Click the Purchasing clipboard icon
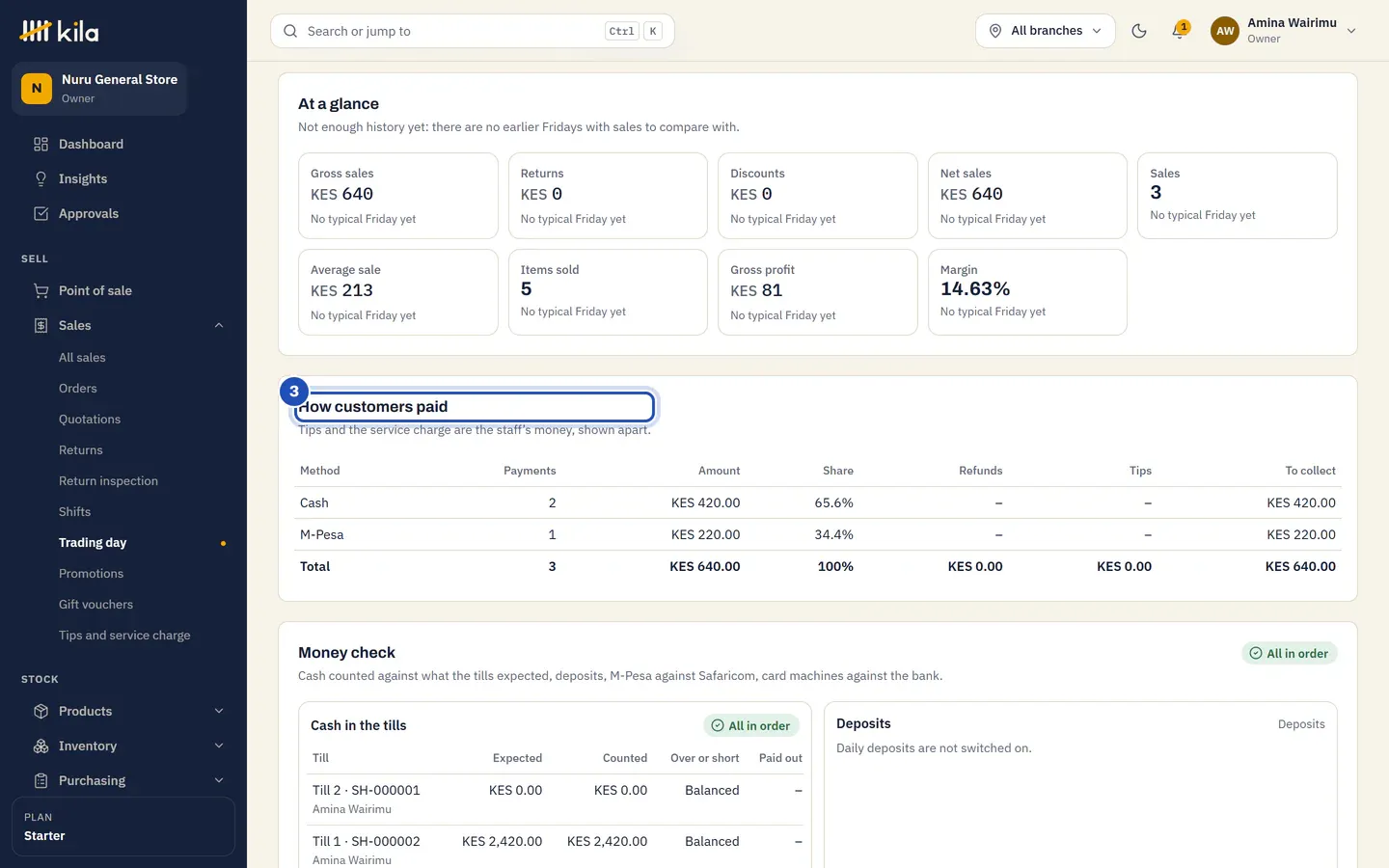The height and width of the screenshot is (868, 1389). (41, 781)
